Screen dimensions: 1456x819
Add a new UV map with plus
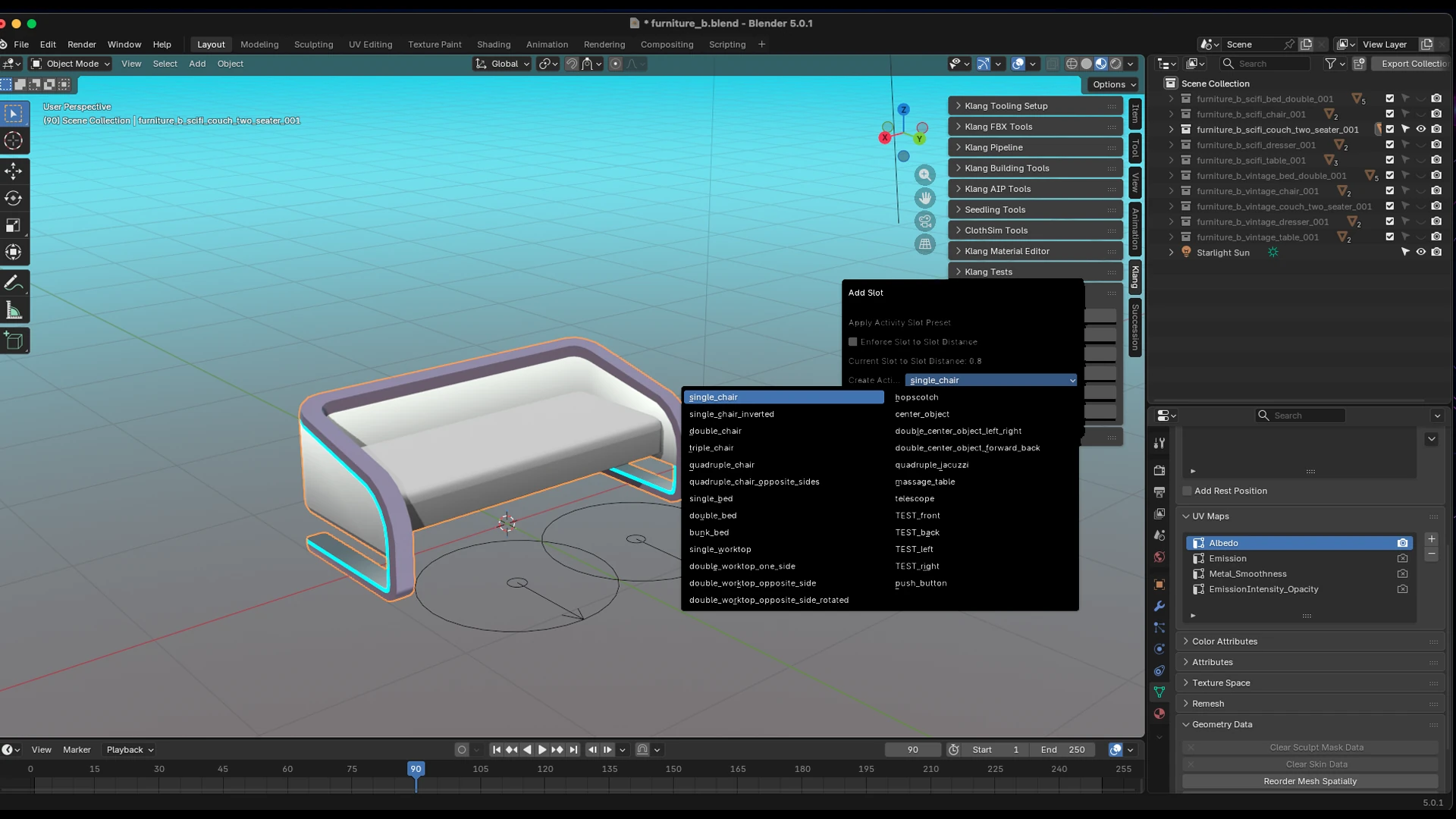click(x=1431, y=539)
